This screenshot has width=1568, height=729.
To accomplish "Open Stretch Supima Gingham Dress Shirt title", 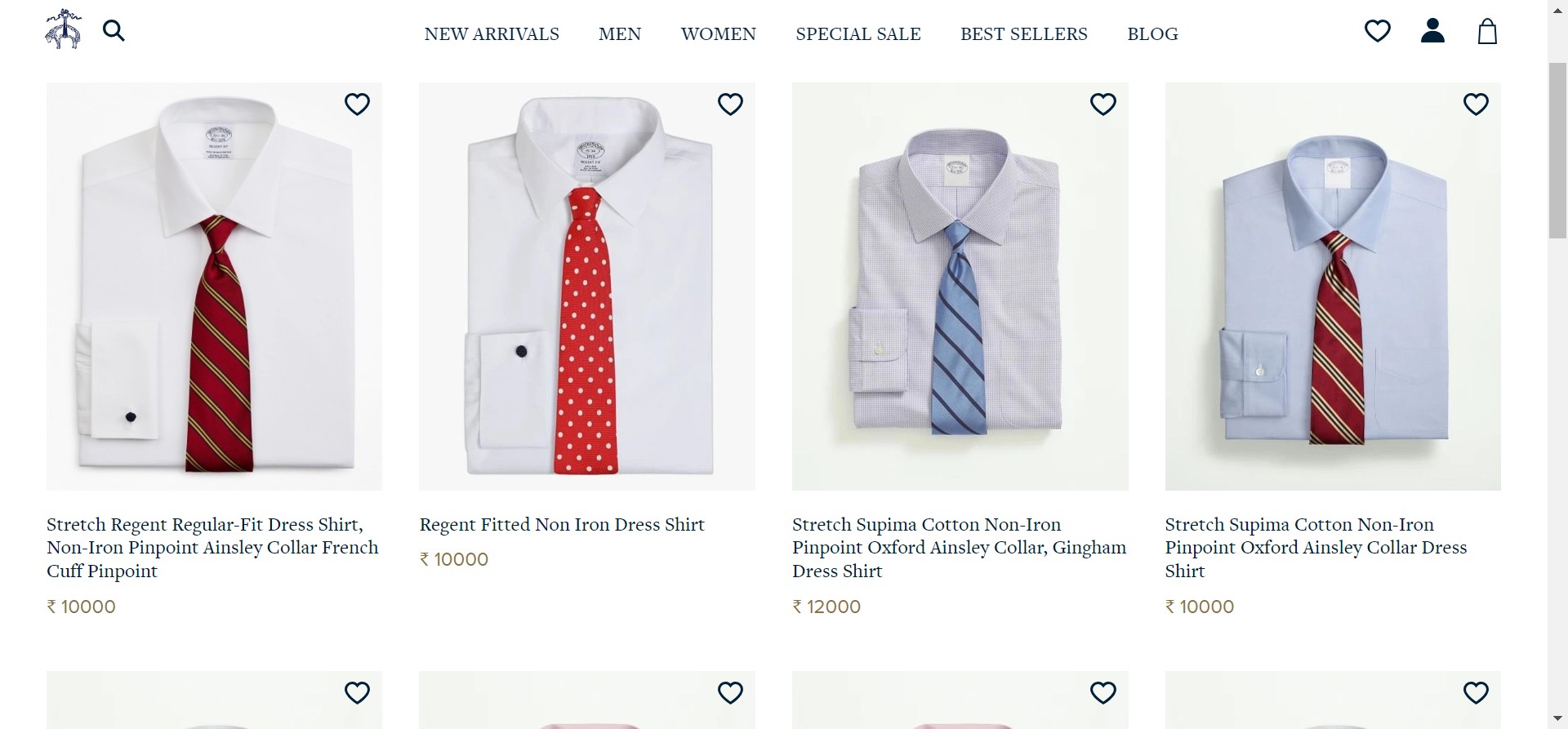I will (x=959, y=548).
